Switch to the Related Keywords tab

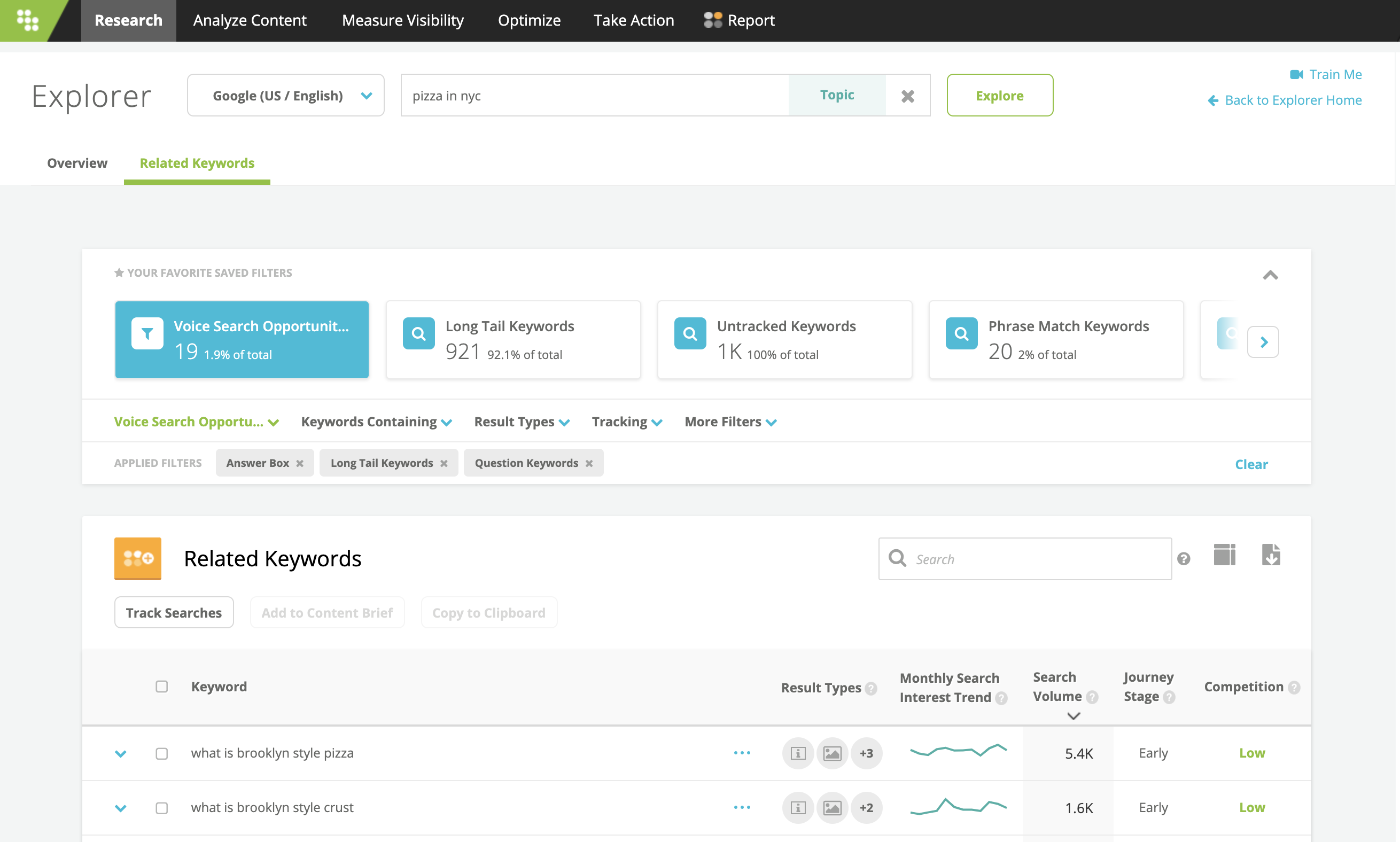pyautogui.click(x=197, y=163)
